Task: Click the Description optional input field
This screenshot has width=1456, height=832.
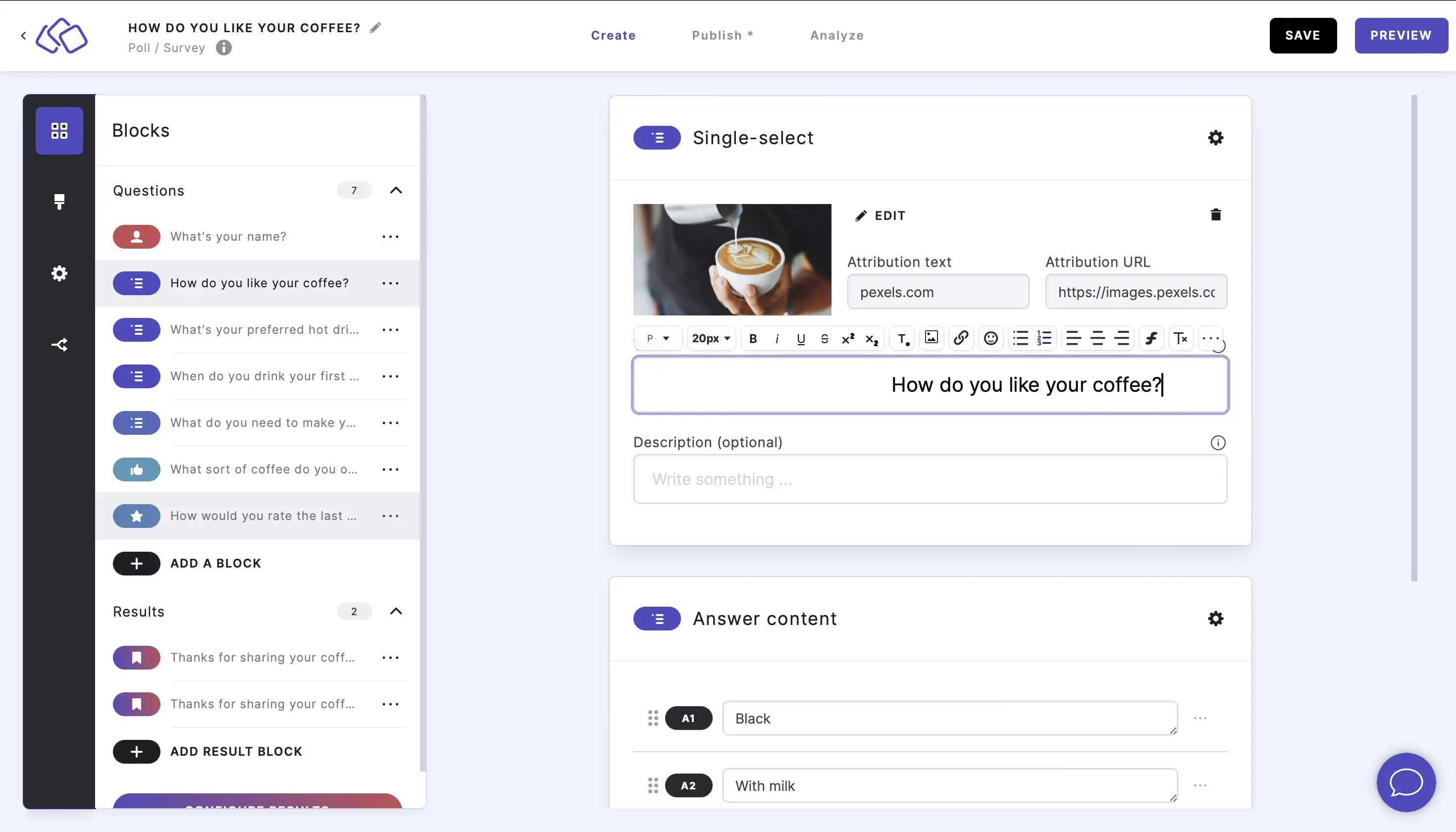Action: pos(930,479)
